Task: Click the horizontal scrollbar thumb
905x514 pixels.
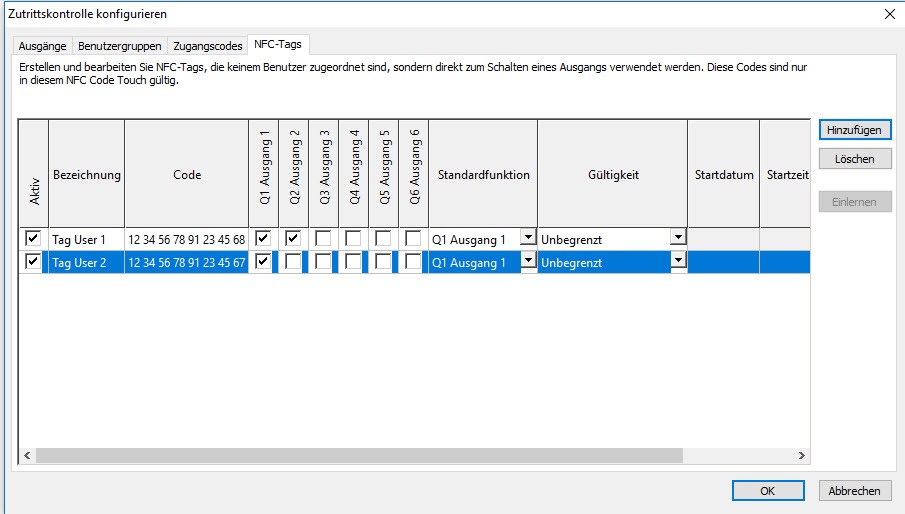Action: tap(359, 455)
